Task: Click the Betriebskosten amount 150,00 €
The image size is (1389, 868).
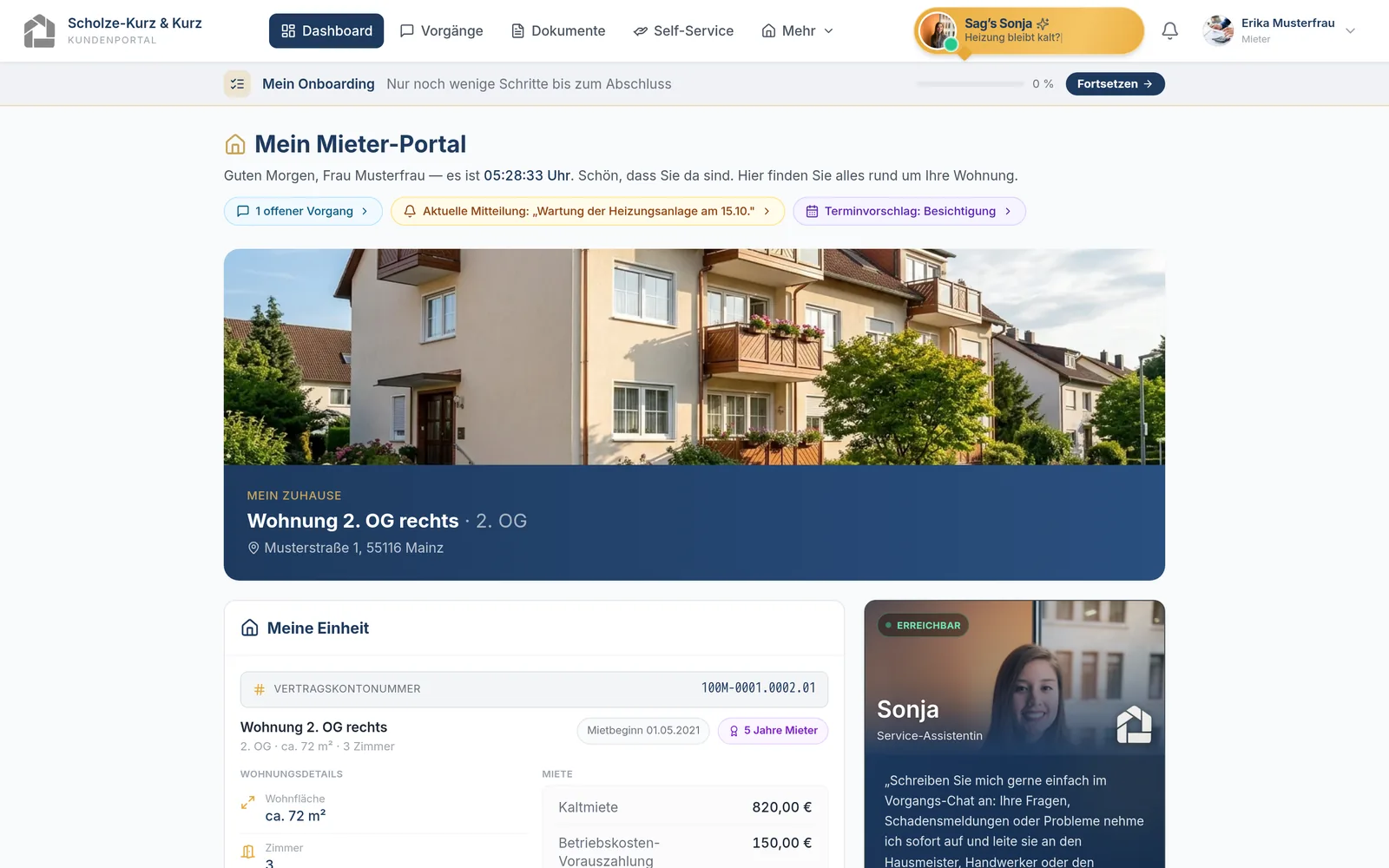Action: (782, 843)
